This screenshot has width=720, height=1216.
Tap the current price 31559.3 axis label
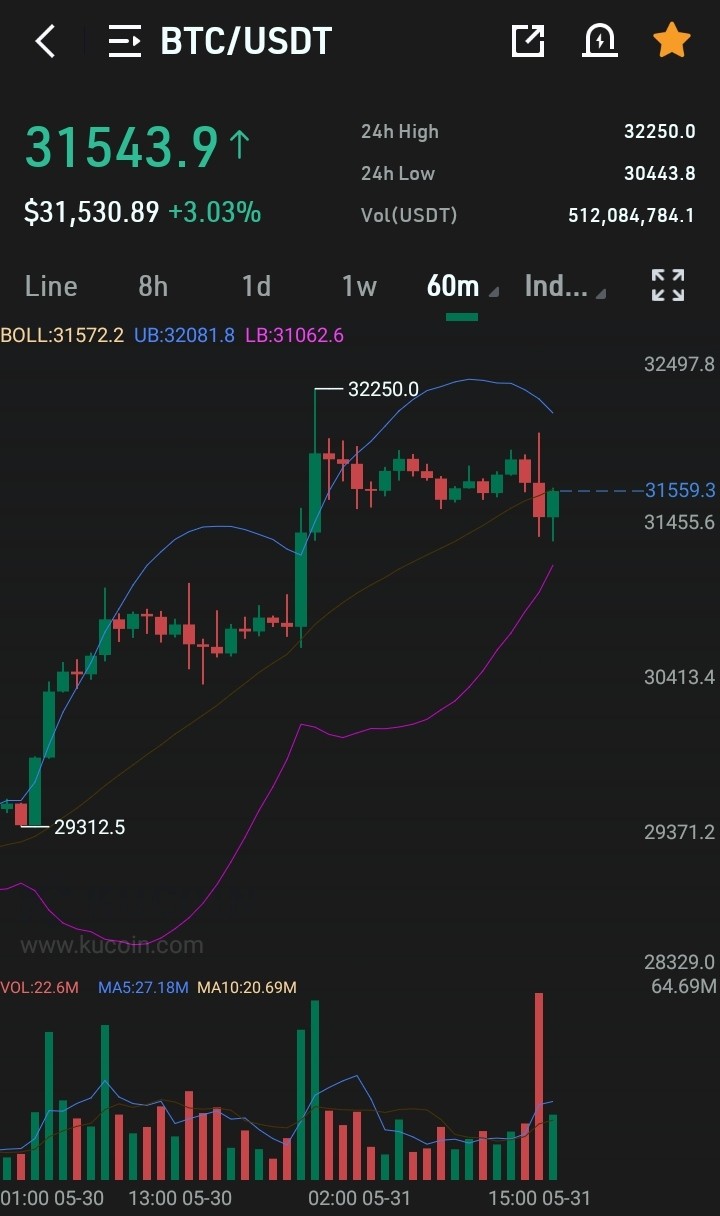point(680,490)
